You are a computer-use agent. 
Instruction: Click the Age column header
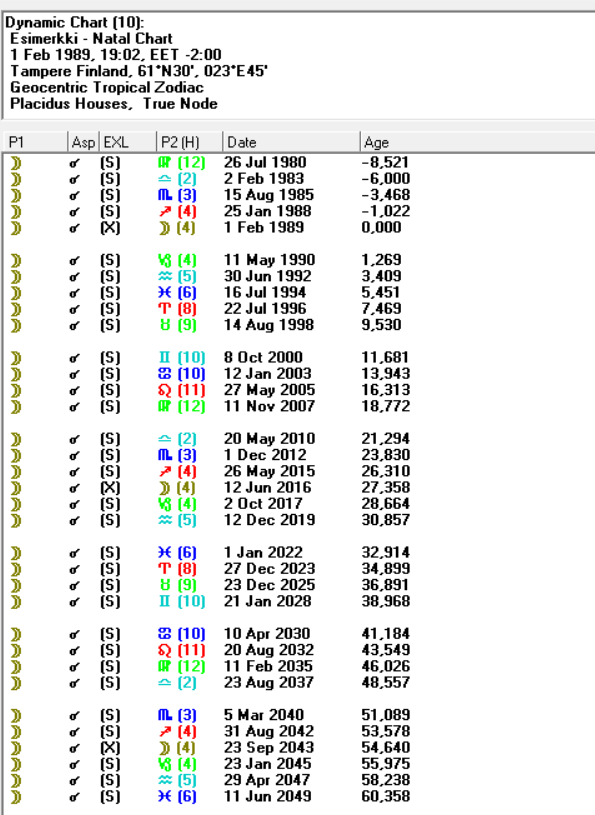tap(477, 142)
